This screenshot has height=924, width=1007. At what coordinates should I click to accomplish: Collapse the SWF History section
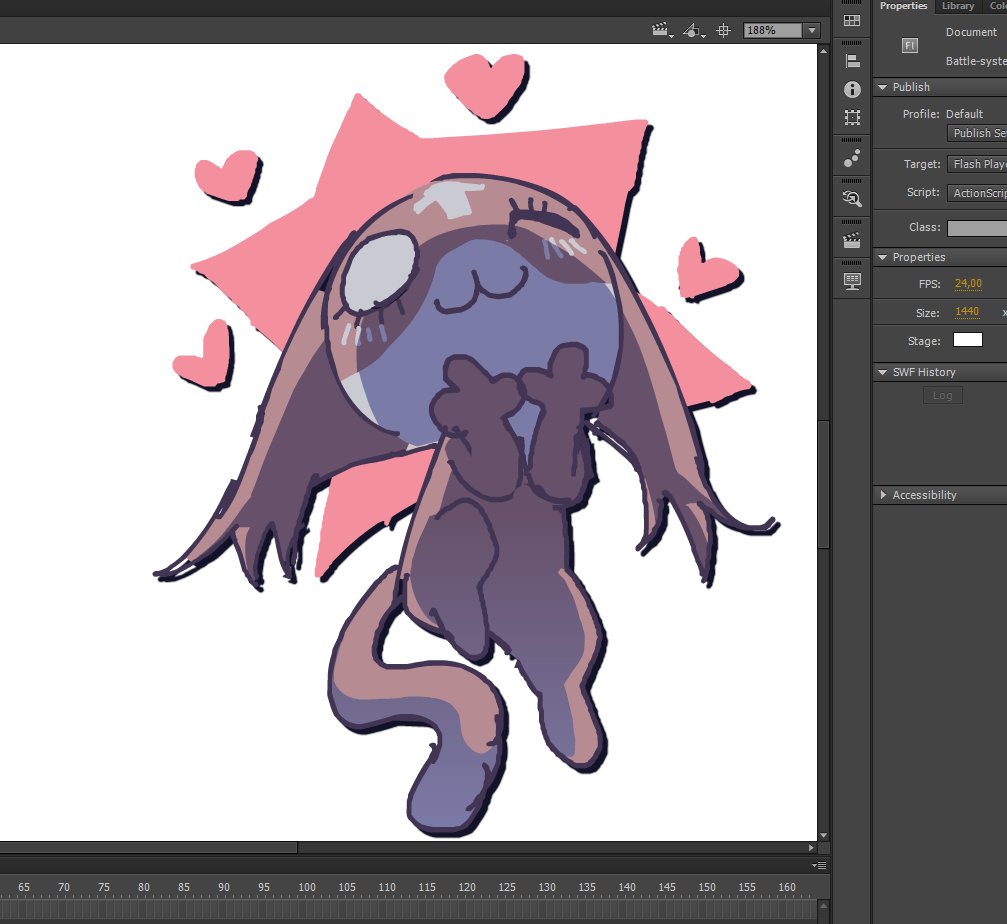tap(883, 372)
